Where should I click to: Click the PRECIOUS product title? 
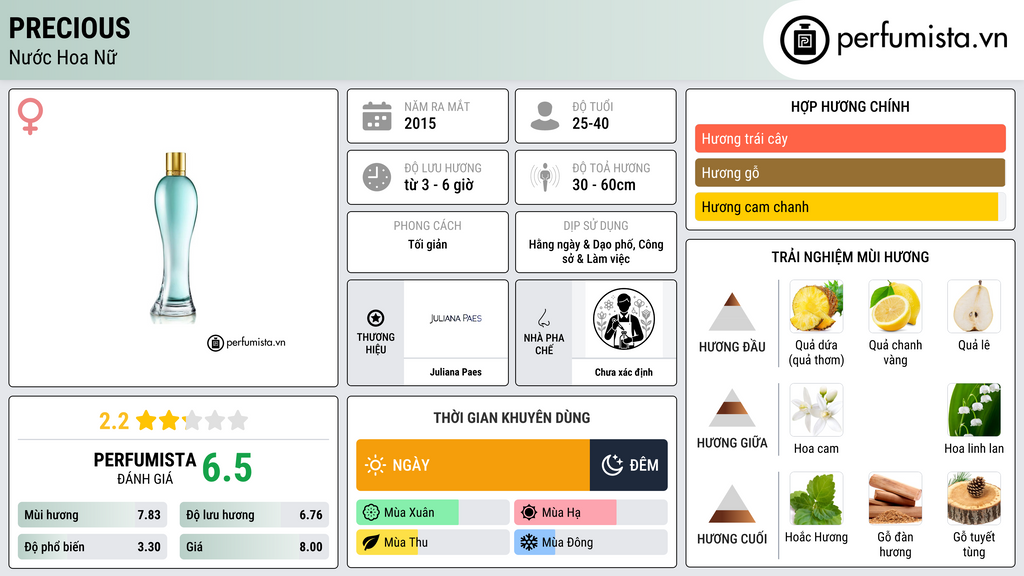click(69, 28)
